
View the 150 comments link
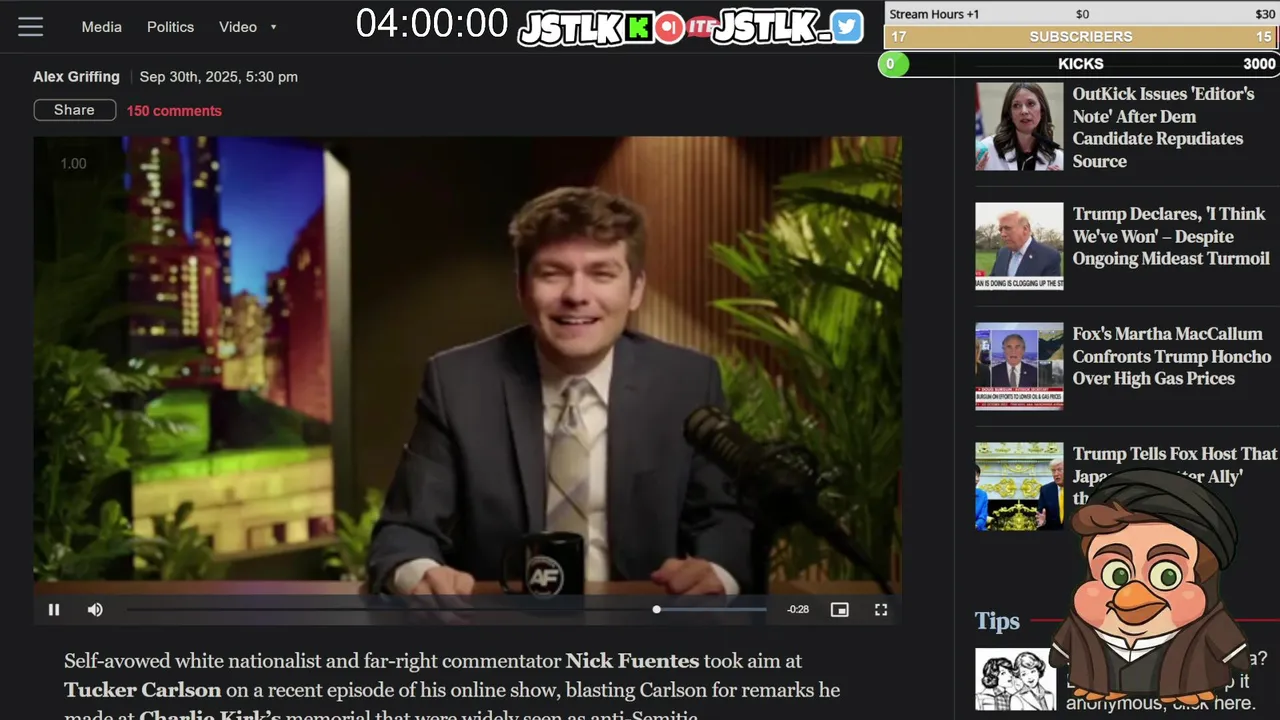(174, 111)
